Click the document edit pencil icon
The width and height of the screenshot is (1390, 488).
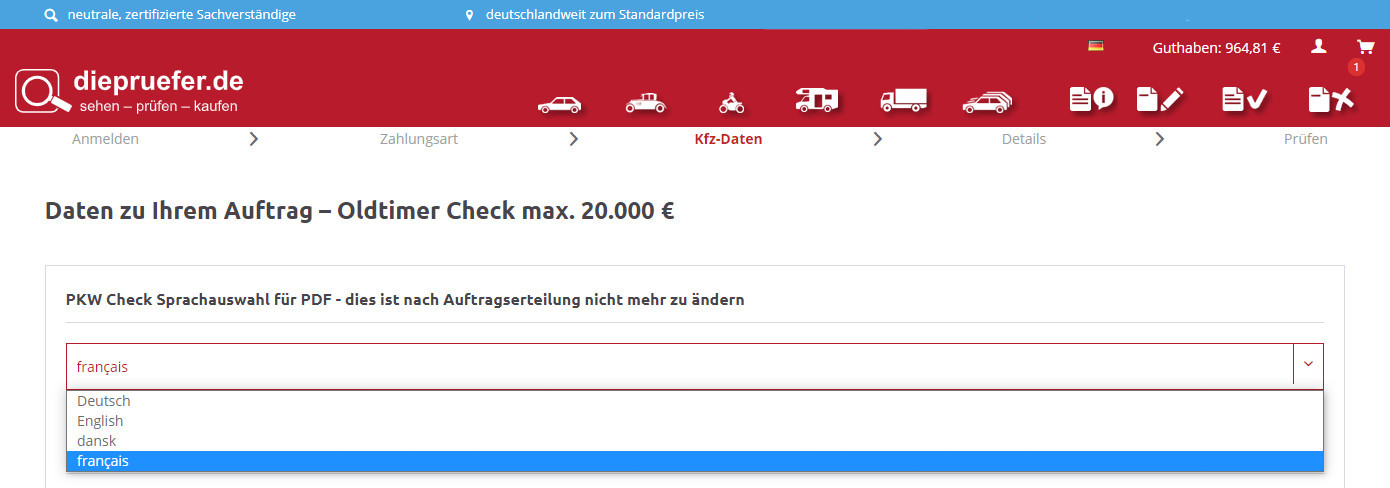[1160, 99]
